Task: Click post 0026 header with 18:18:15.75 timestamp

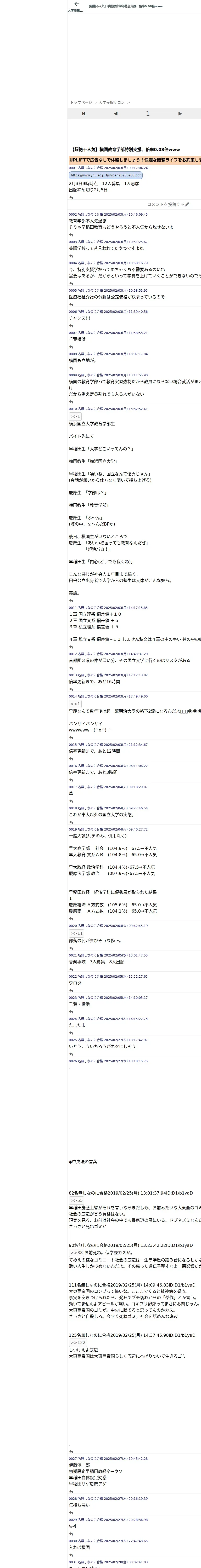Action: pyautogui.click(x=108, y=1061)
